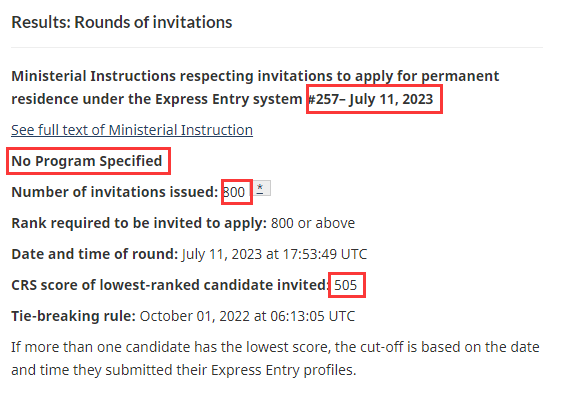Click the Date and time of round label
569x402 pixels.
95,254
